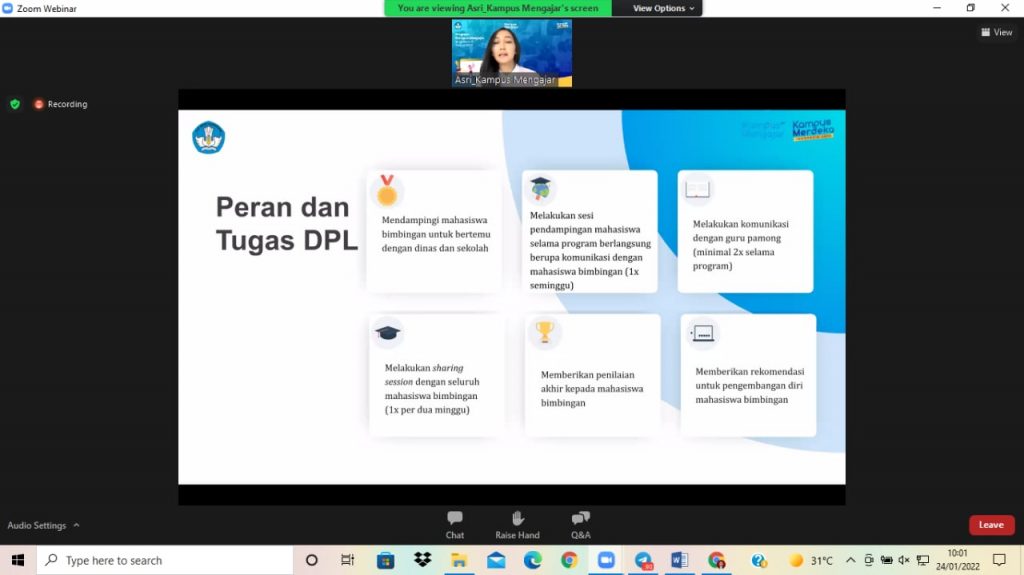Click the Asri_Kampus Mengajar speaker video
The width and height of the screenshot is (1024, 575).
512,52
